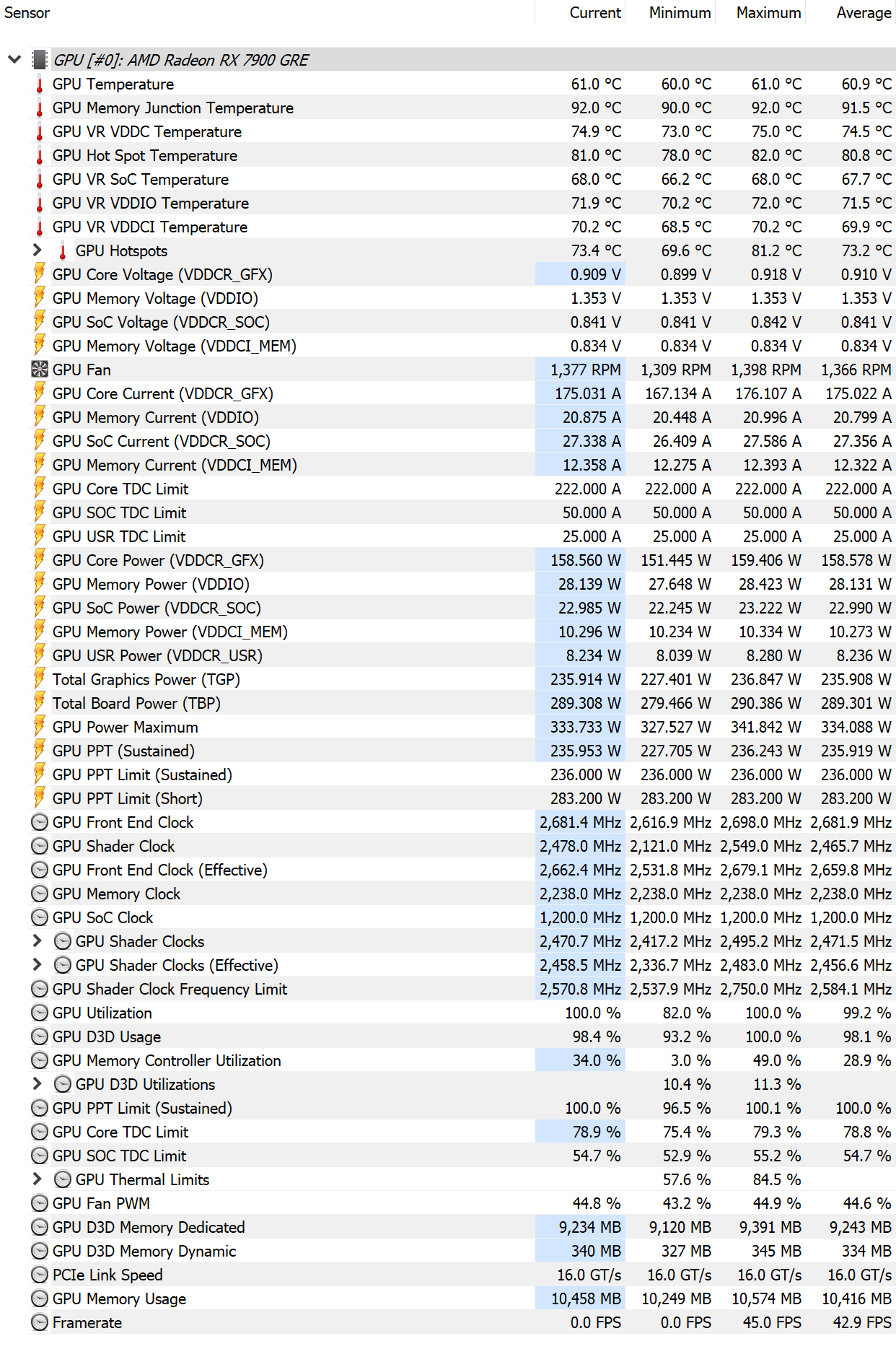Click maximum GPU Thermal Limits value 84.5 %

point(777,1179)
